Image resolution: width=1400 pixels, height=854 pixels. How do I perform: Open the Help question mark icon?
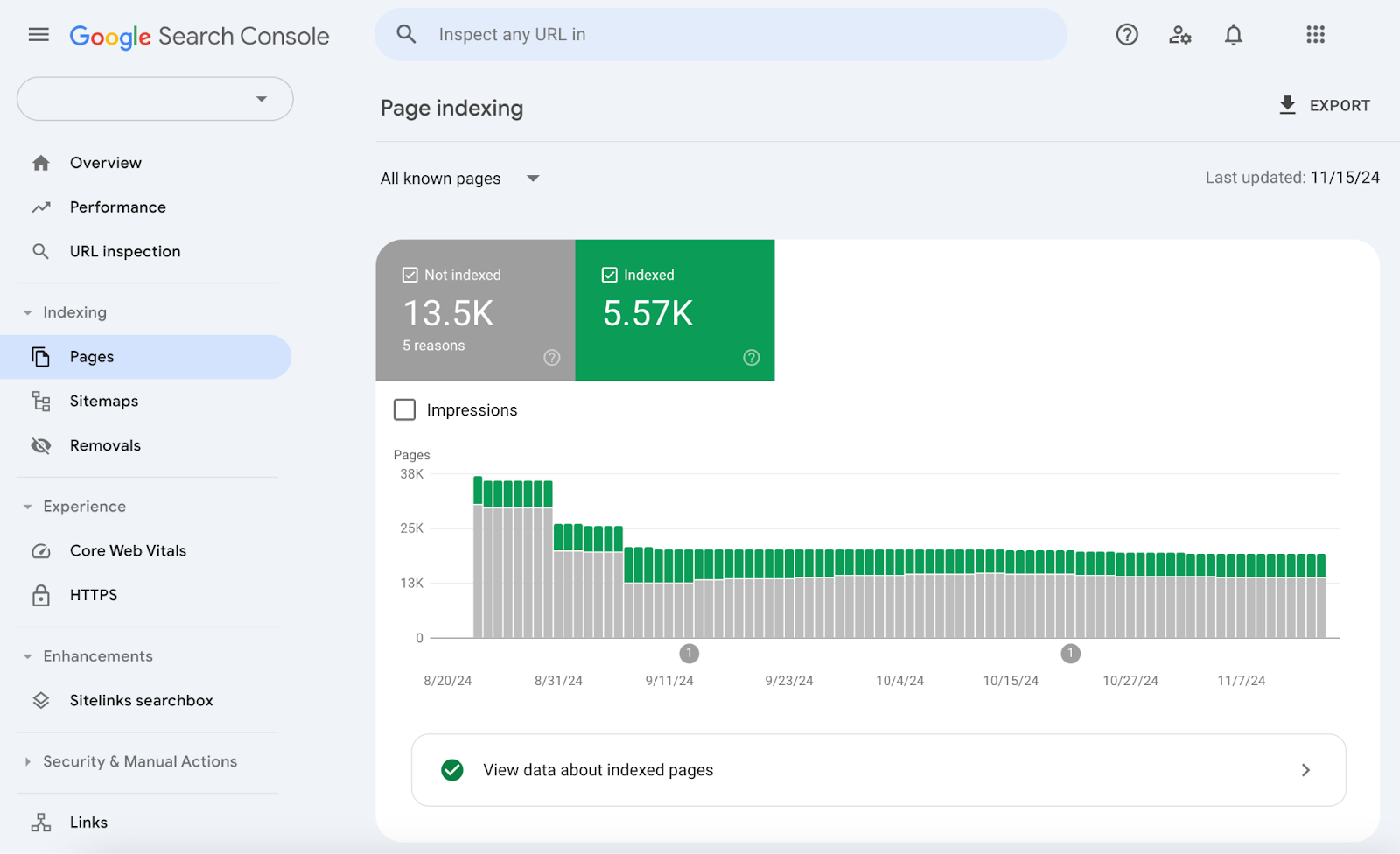tap(1127, 34)
